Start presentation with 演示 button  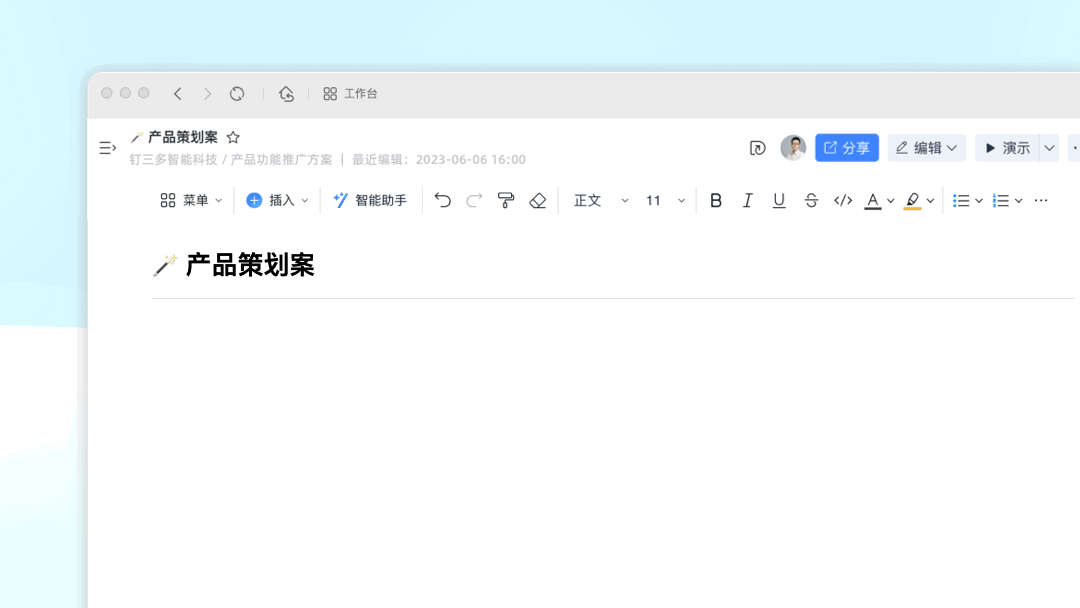[x=1007, y=148]
